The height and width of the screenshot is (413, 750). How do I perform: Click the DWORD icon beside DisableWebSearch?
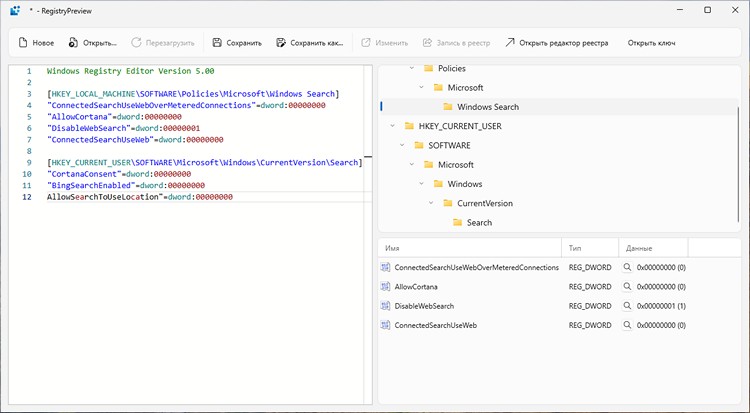coord(385,306)
